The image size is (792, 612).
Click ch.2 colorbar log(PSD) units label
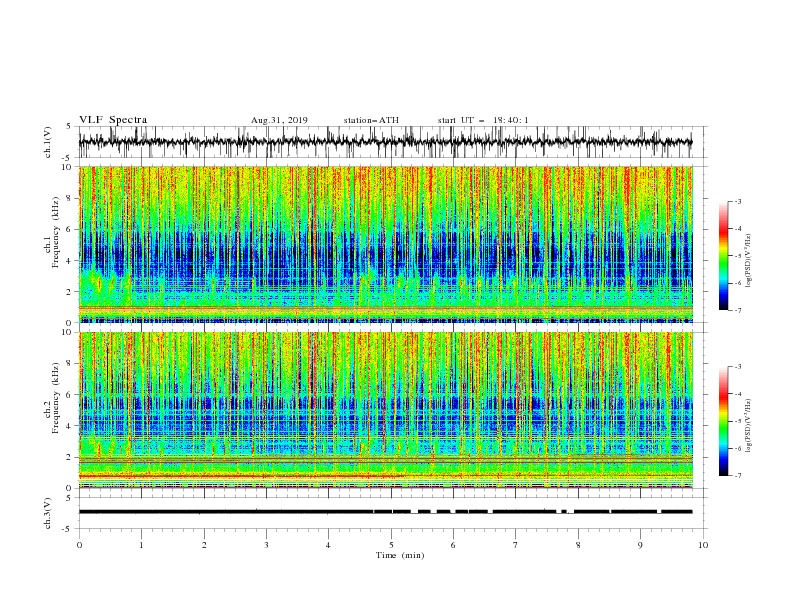[x=748, y=425]
